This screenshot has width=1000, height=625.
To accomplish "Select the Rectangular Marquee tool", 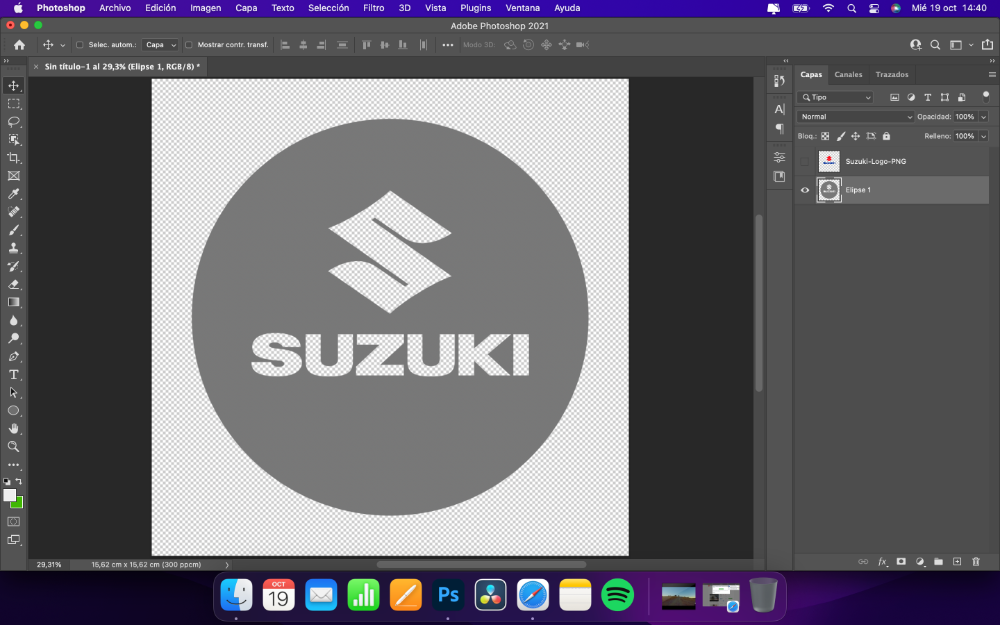I will (13, 103).
